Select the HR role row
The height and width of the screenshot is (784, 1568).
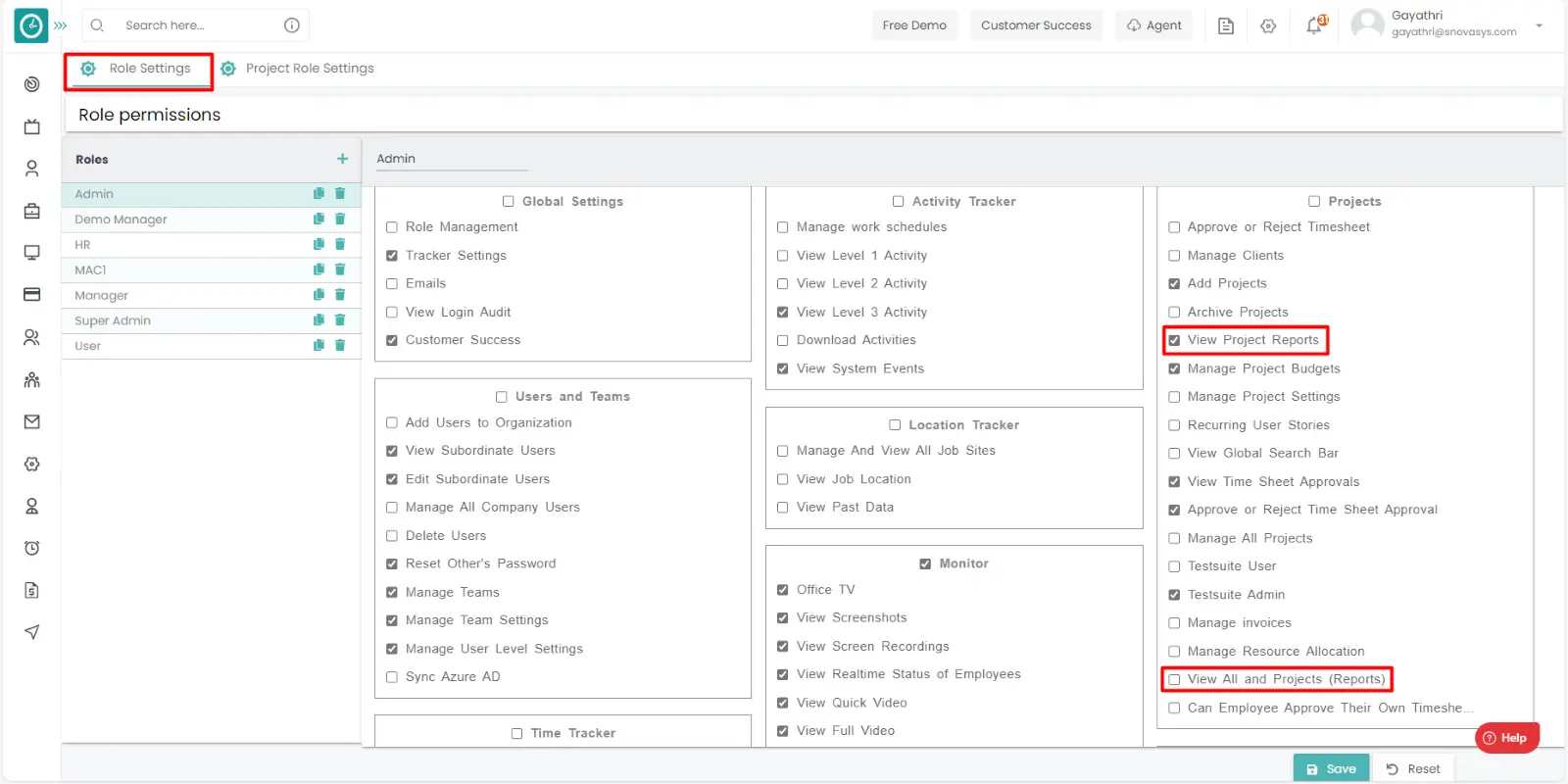click(x=211, y=244)
